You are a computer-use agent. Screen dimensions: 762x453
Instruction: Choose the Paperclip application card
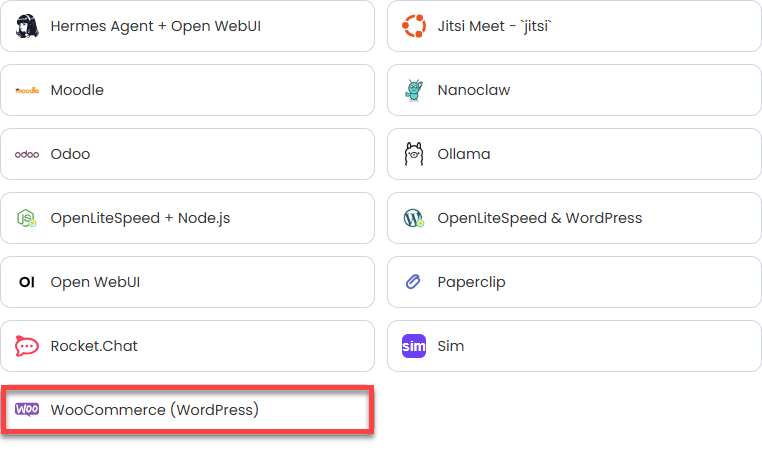[574, 282]
